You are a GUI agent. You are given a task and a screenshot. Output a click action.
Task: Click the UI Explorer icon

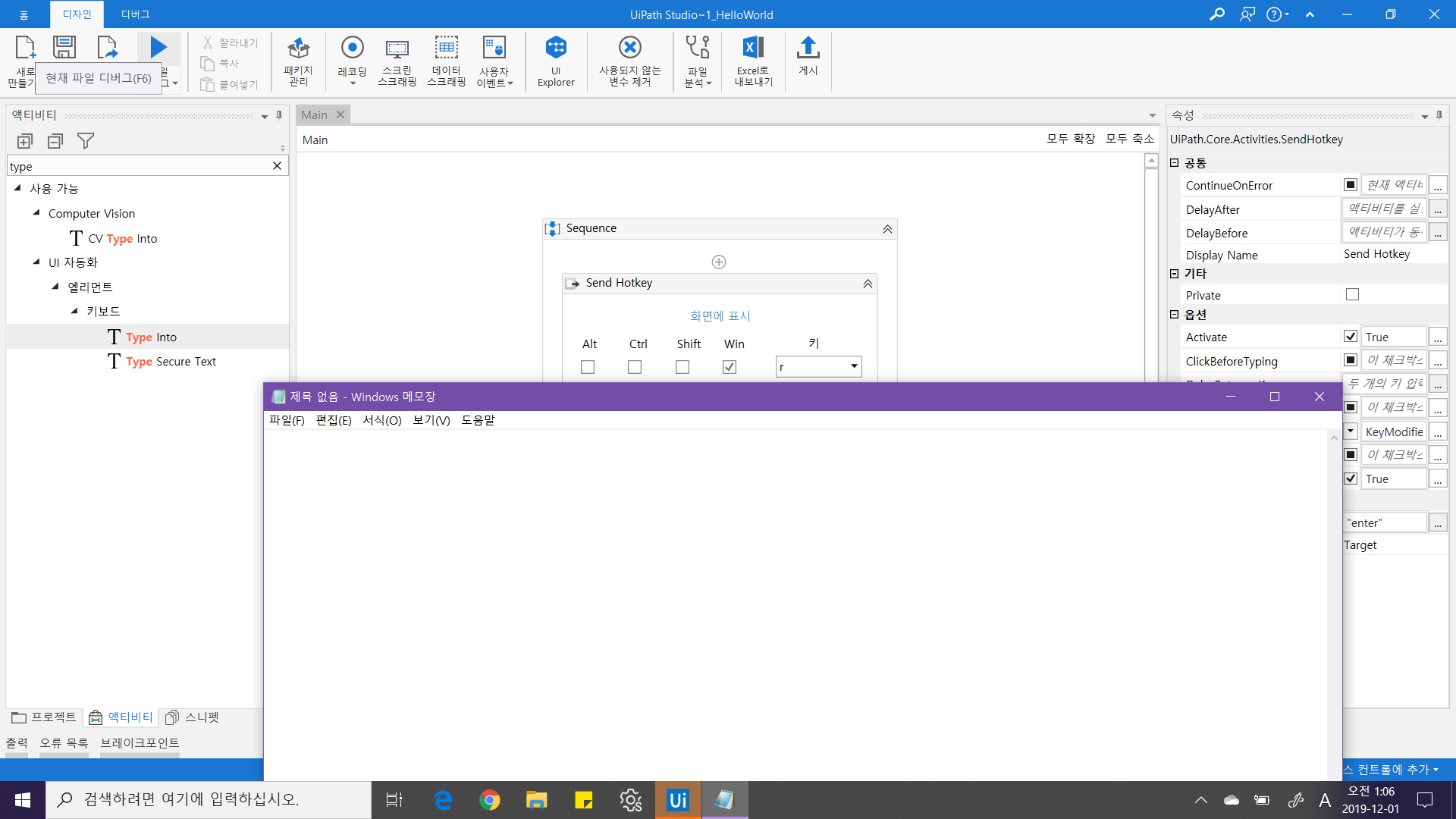click(556, 49)
